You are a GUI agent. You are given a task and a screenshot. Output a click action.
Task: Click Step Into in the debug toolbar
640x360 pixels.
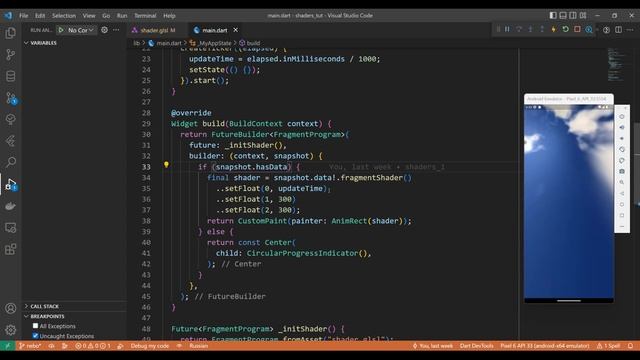click(530, 29)
